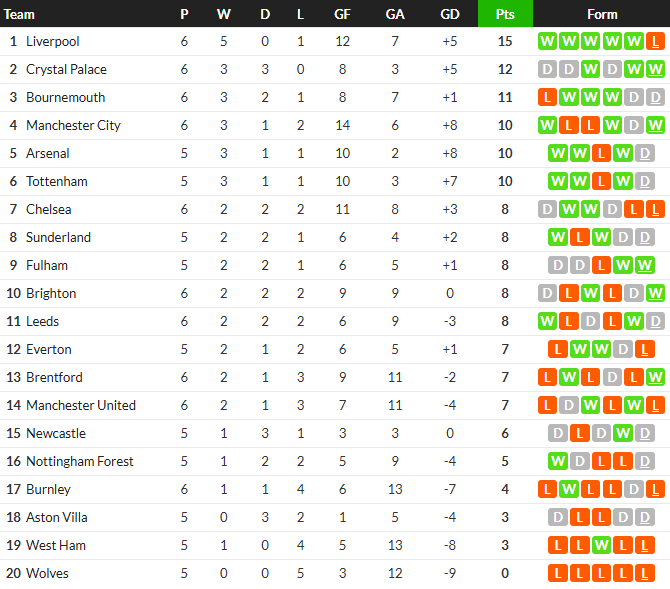Click West Ham's W form badge
The image size is (670, 589).
click(x=601, y=546)
